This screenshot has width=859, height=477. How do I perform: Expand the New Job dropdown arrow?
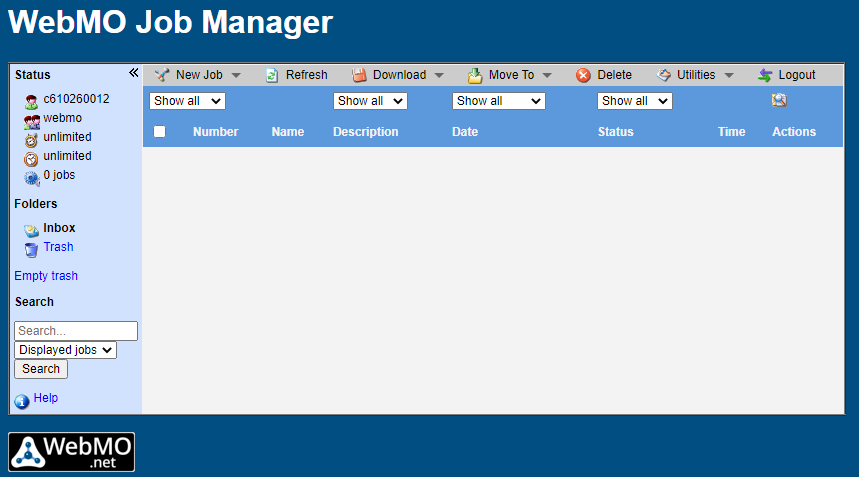pyautogui.click(x=236, y=76)
